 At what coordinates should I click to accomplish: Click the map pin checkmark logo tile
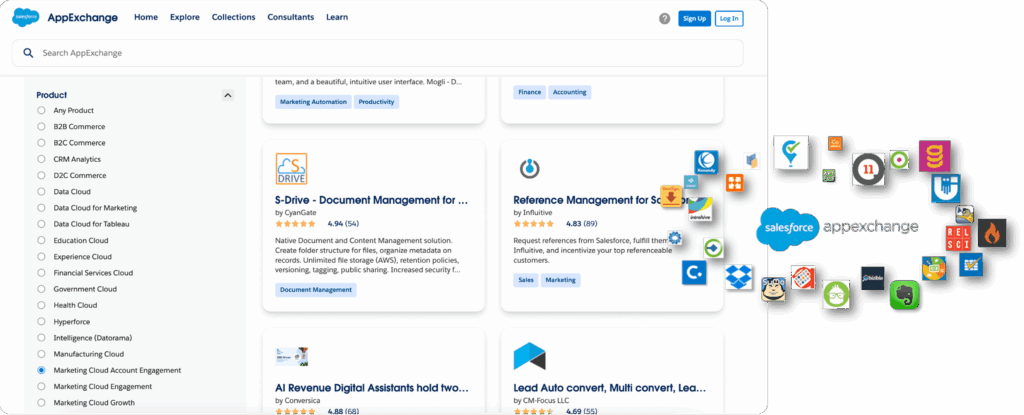click(x=791, y=152)
